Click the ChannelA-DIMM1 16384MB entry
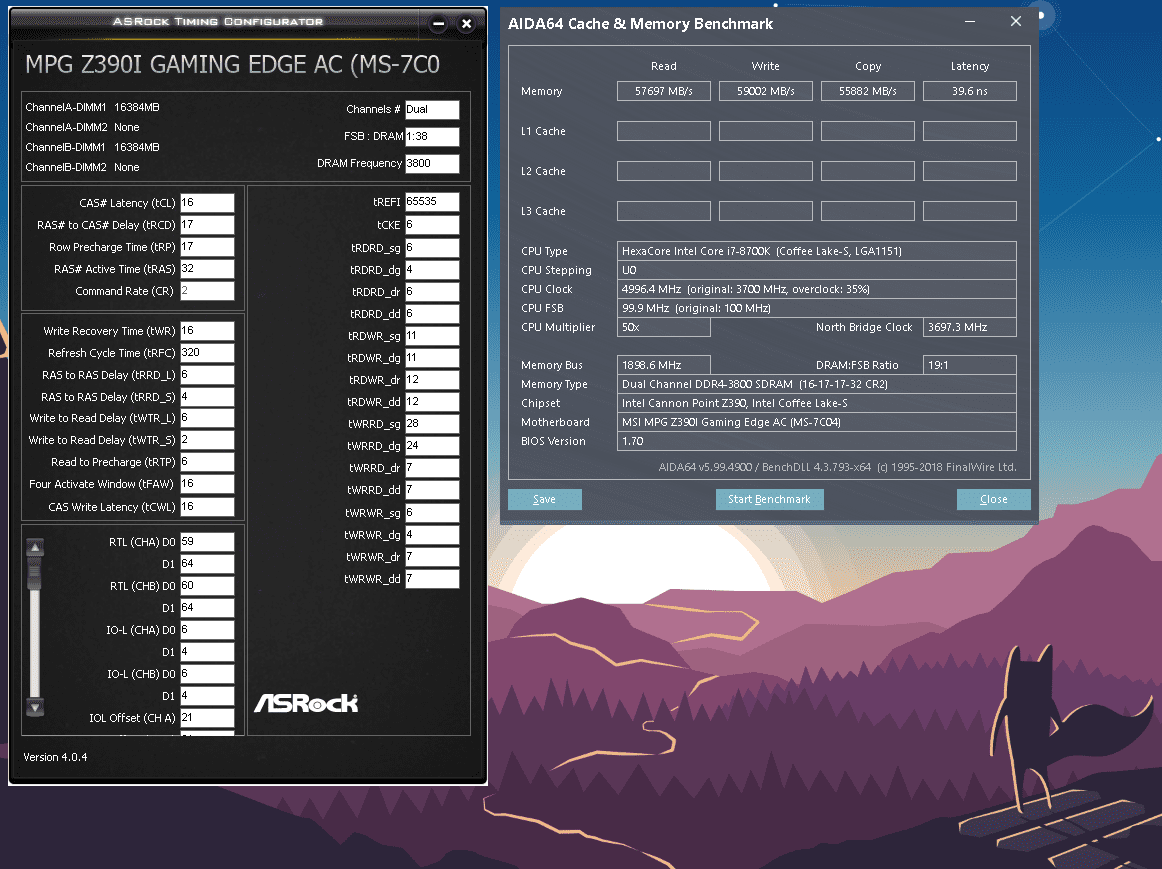Screen dimensions: 1162x869 [x=93, y=107]
